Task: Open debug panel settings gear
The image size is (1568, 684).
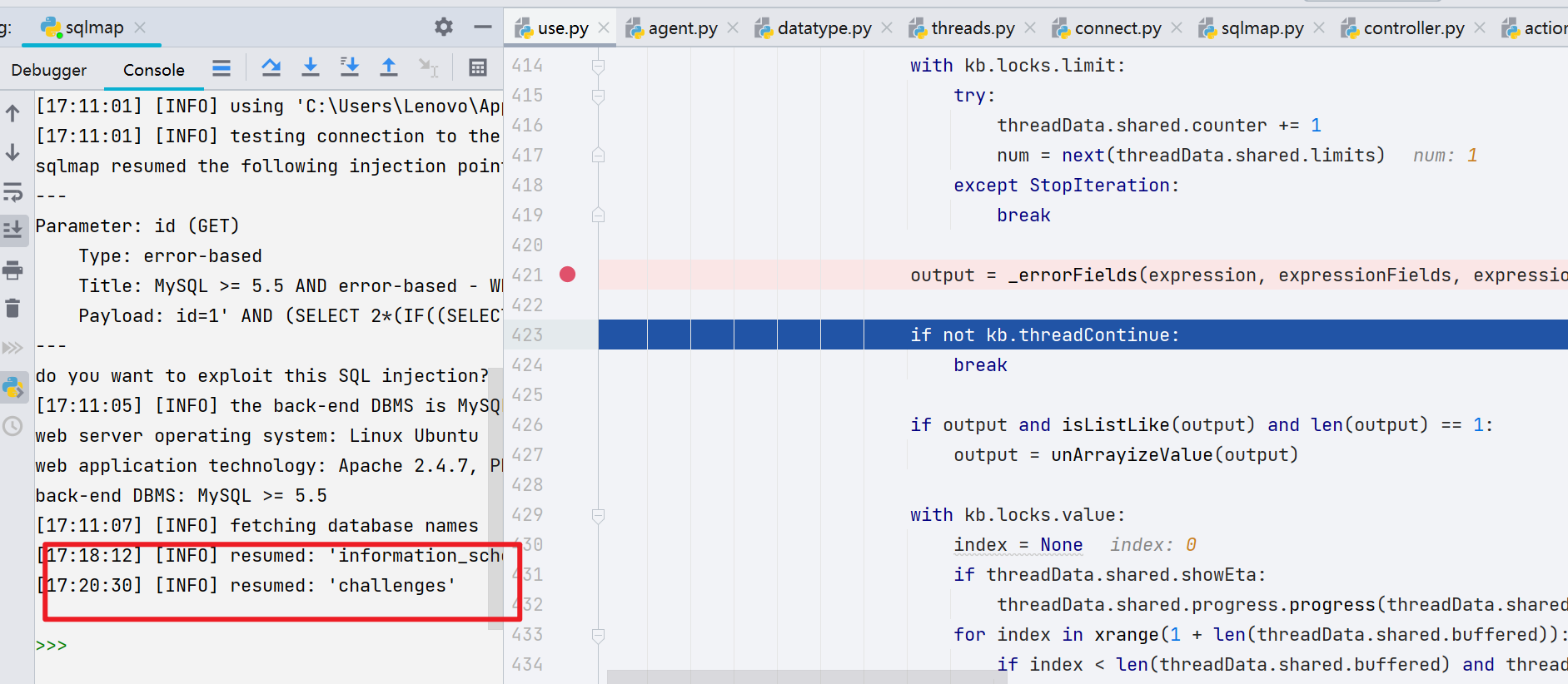Action: [444, 27]
